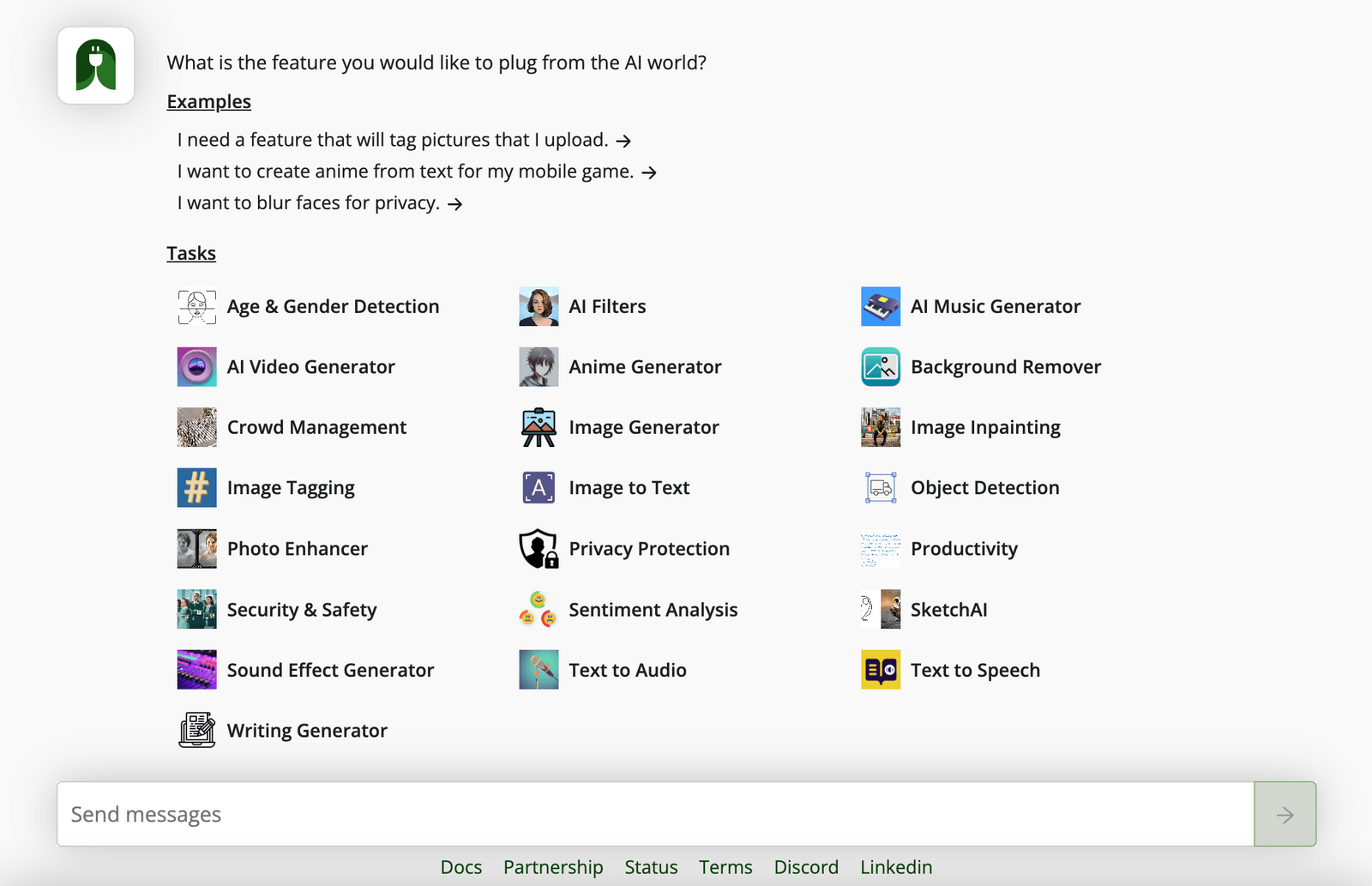Open the Image Tagging hashtag icon
This screenshot has height=886, width=1372.
point(196,487)
